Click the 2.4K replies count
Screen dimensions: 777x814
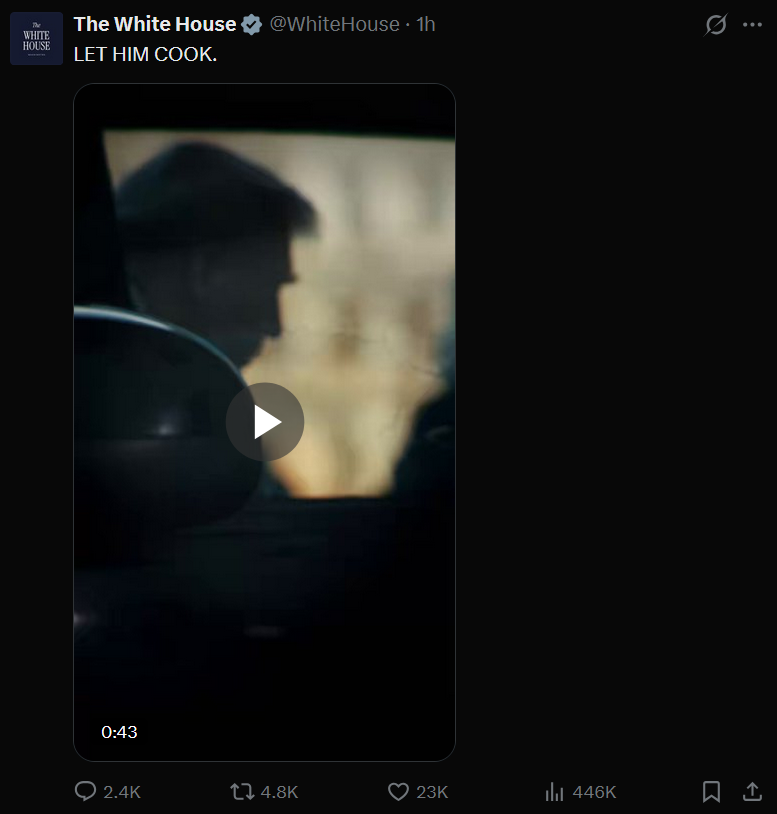122,792
